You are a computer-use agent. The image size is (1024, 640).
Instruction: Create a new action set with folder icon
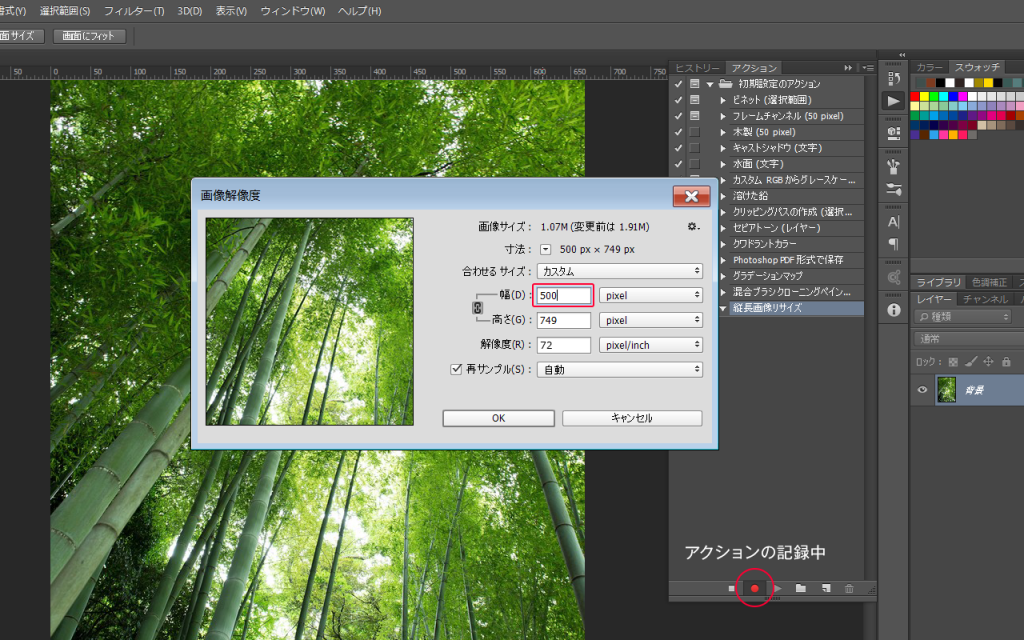(x=801, y=588)
